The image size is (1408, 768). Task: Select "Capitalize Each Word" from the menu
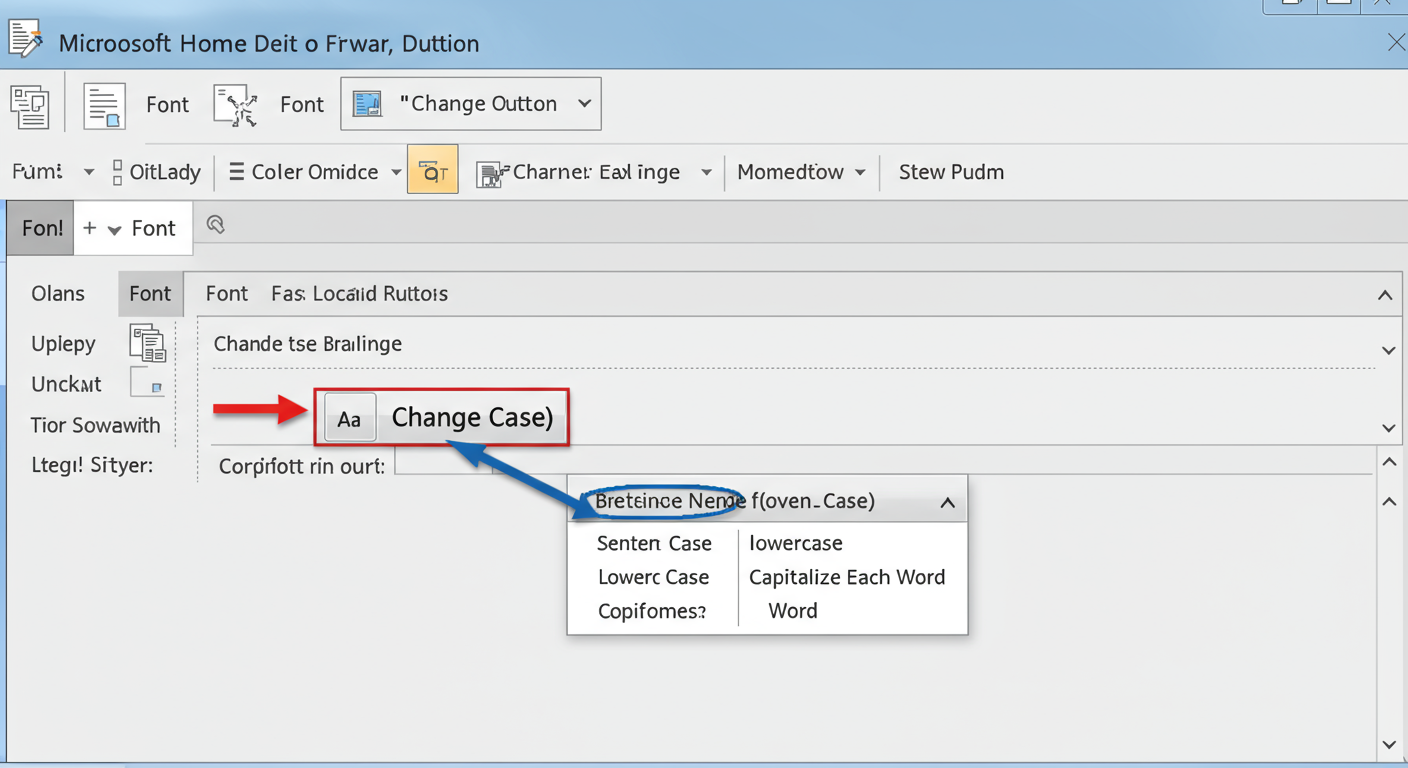847,577
